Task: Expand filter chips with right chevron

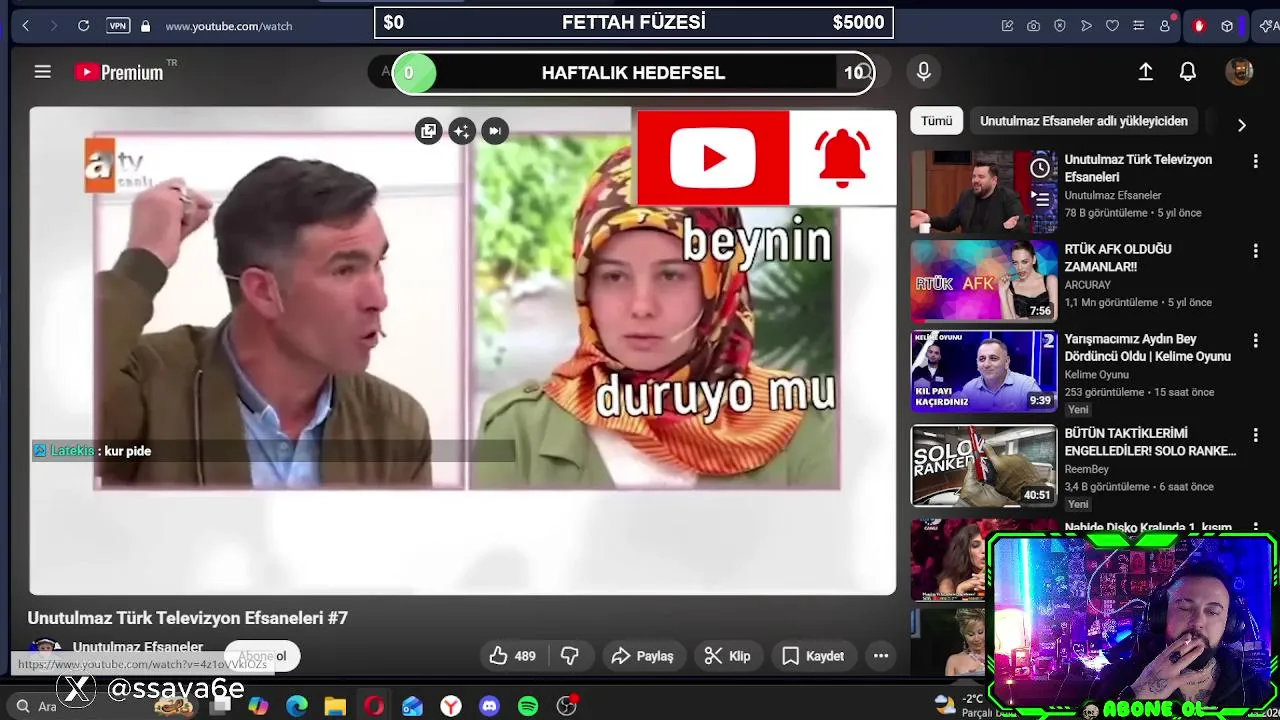Action: tap(1242, 126)
